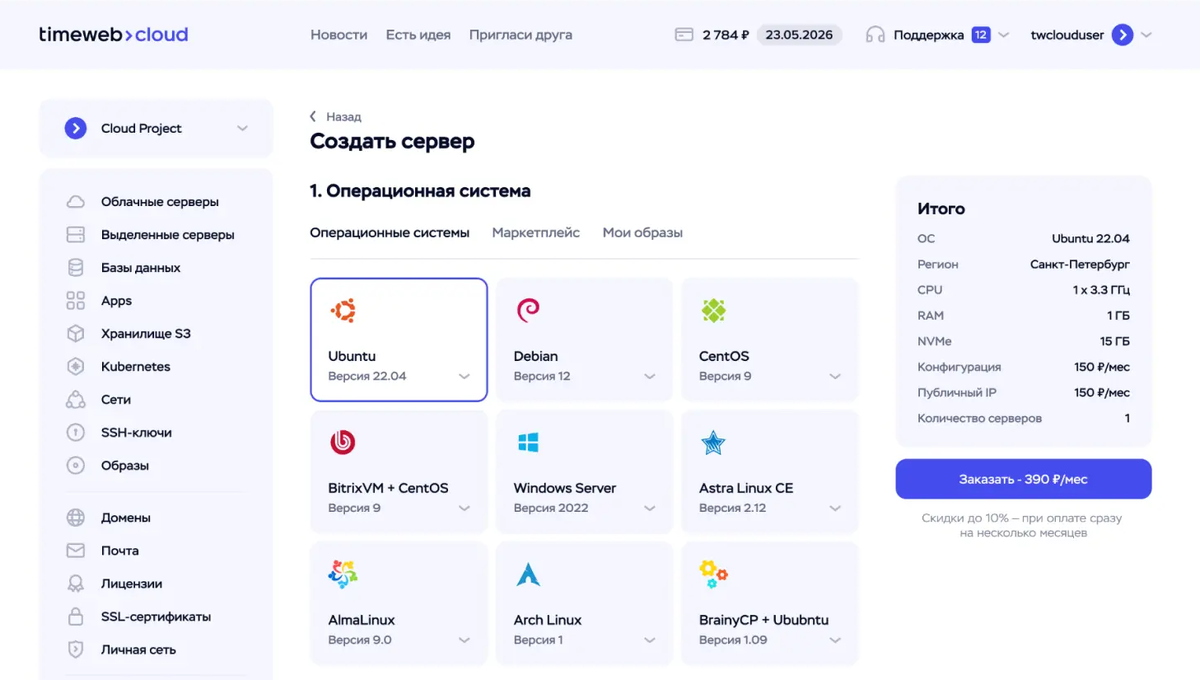The image size is (1200, 680).
Task: Click the Количество серверов summary label
Action: tap(980, 419)
